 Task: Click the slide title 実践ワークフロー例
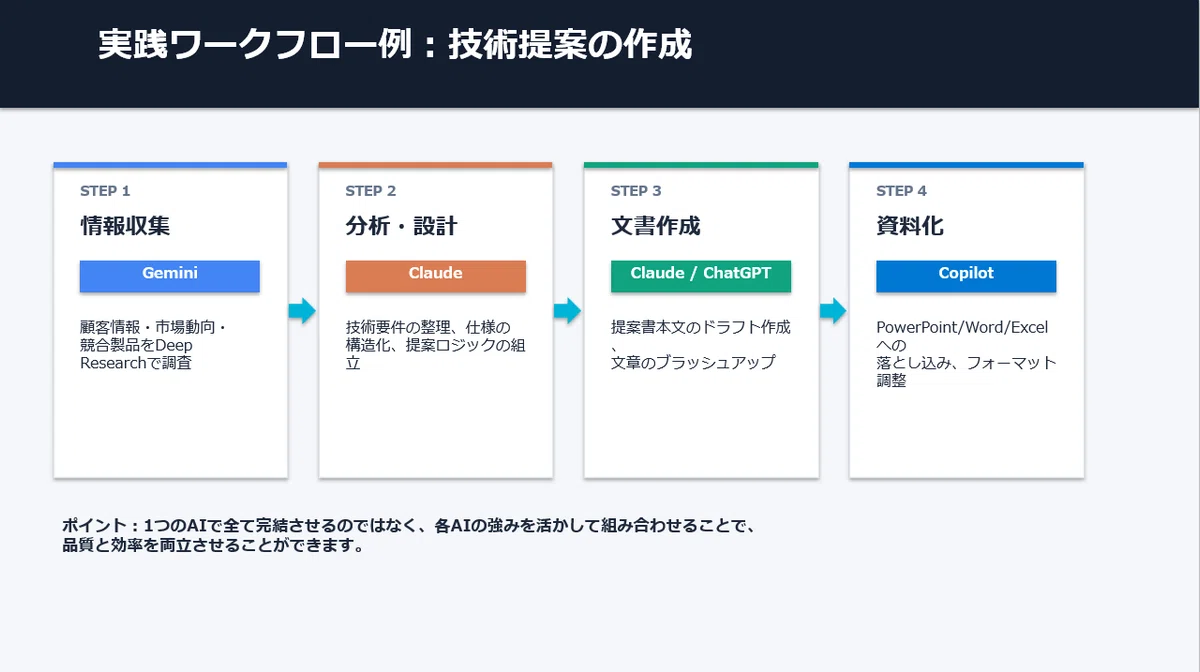point(395,45)
